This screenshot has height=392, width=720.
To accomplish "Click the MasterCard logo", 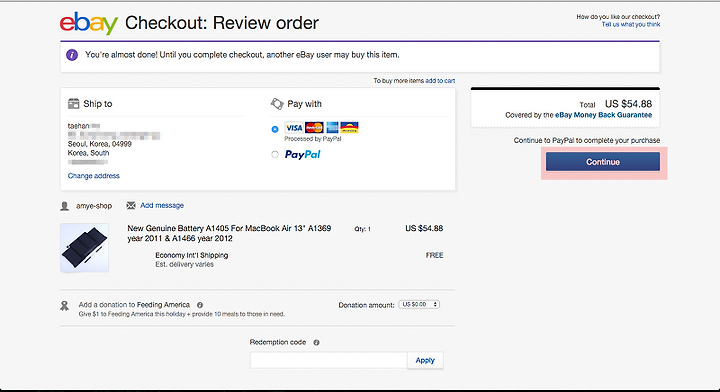I will coord(314,128).
